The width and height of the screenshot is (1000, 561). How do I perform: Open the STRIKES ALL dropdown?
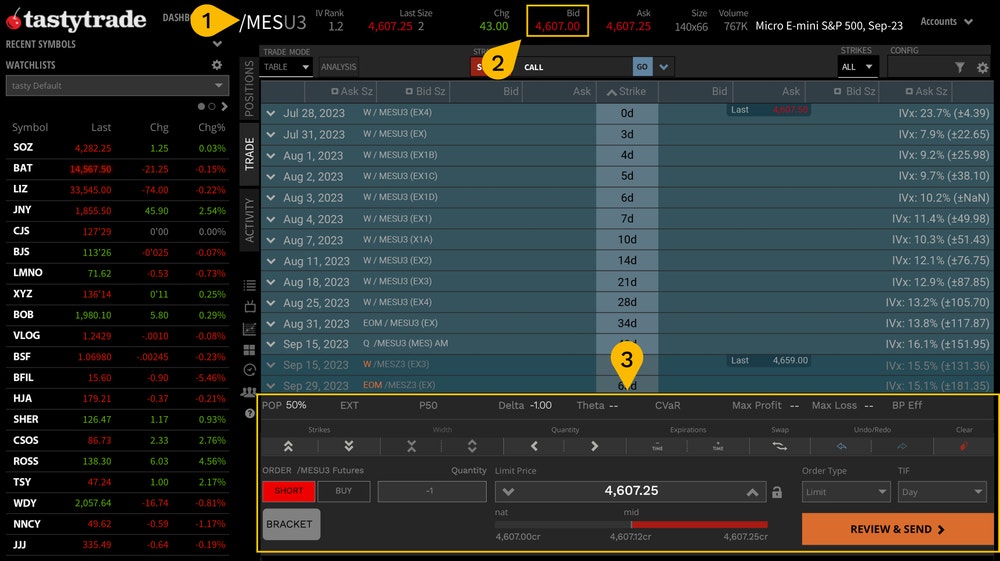point(857,67)
